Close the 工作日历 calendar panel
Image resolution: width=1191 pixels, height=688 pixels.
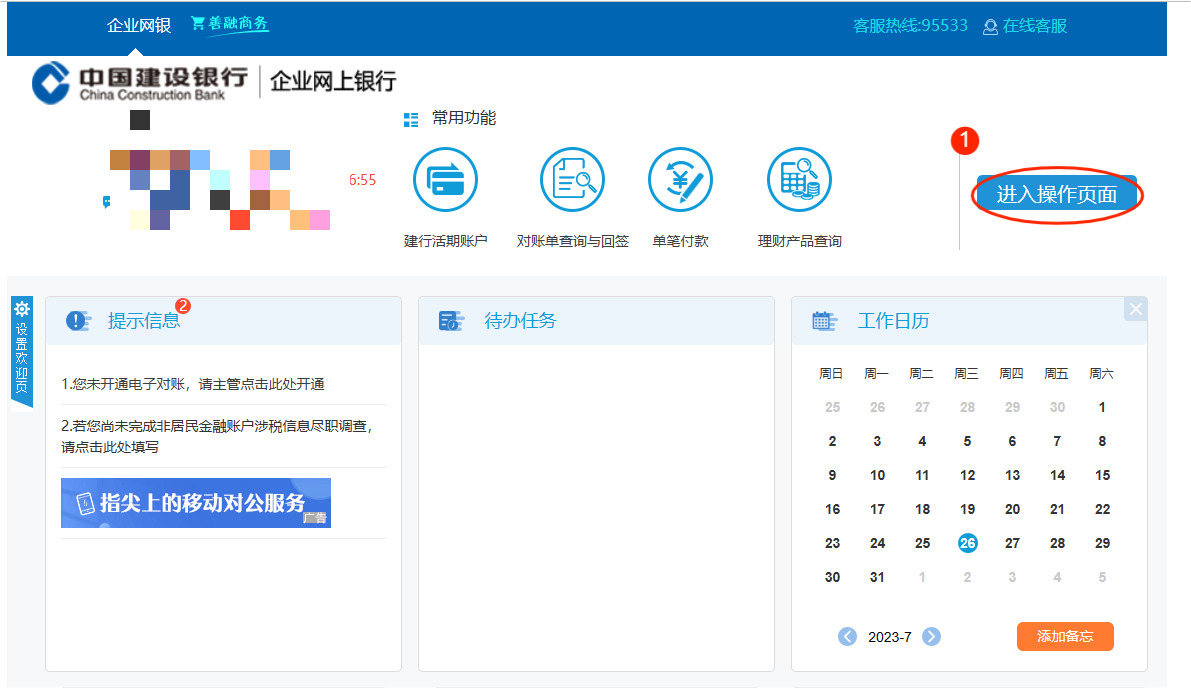(1135, 309)
